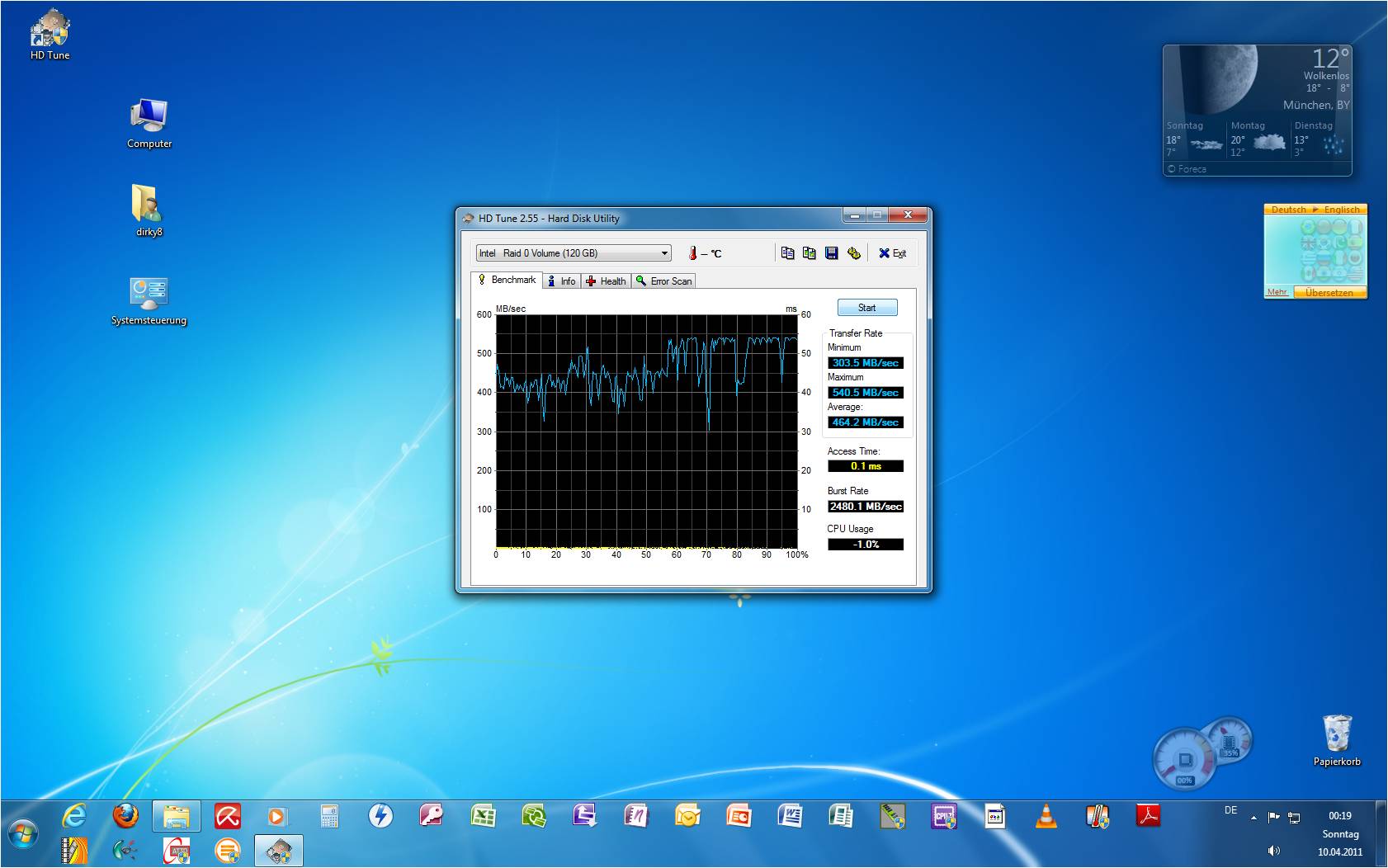Viewport: 1388px width, 868px height.
Task: Switch to the Benchmark tab
Action: 507,281
